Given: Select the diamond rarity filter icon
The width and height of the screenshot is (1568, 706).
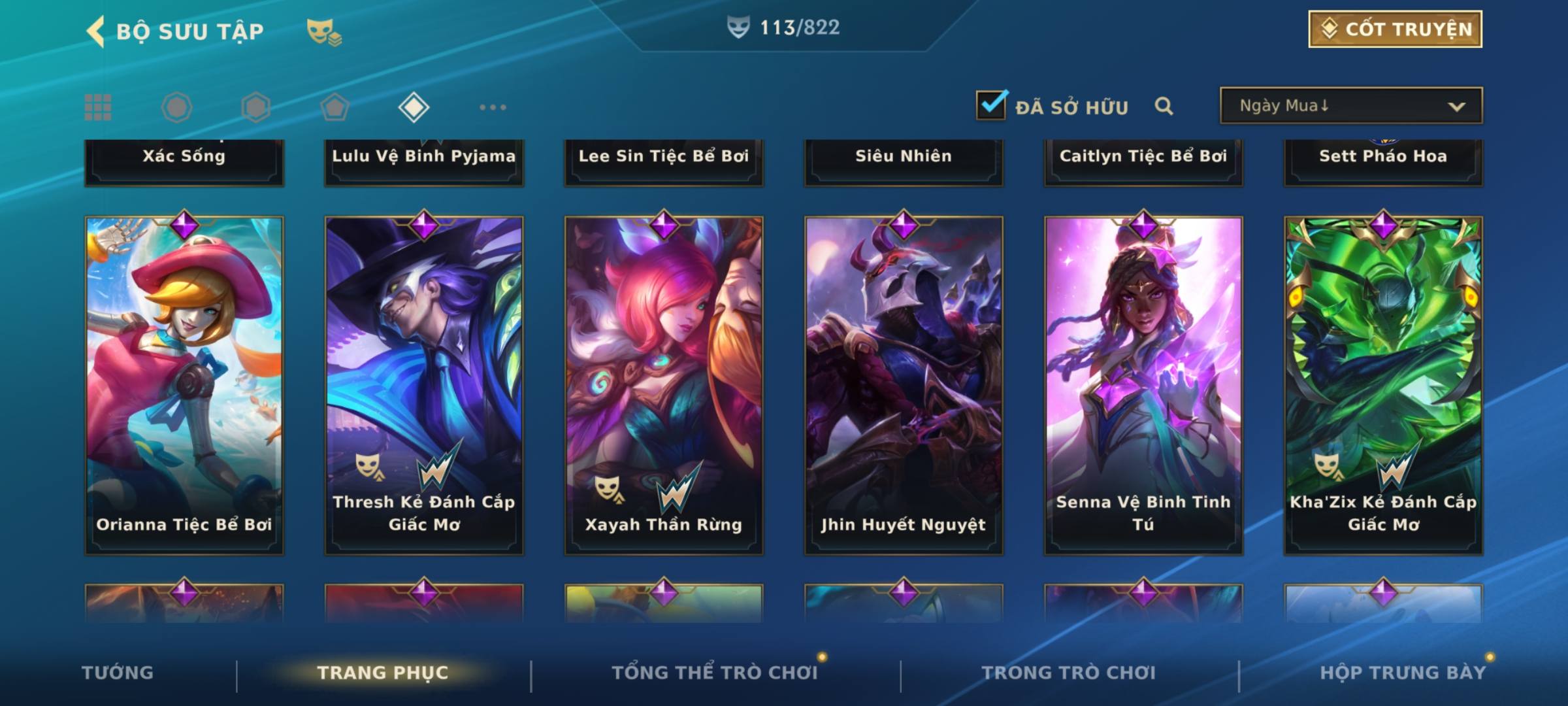Looking at the screenshot, I should [x=414, y=107].
